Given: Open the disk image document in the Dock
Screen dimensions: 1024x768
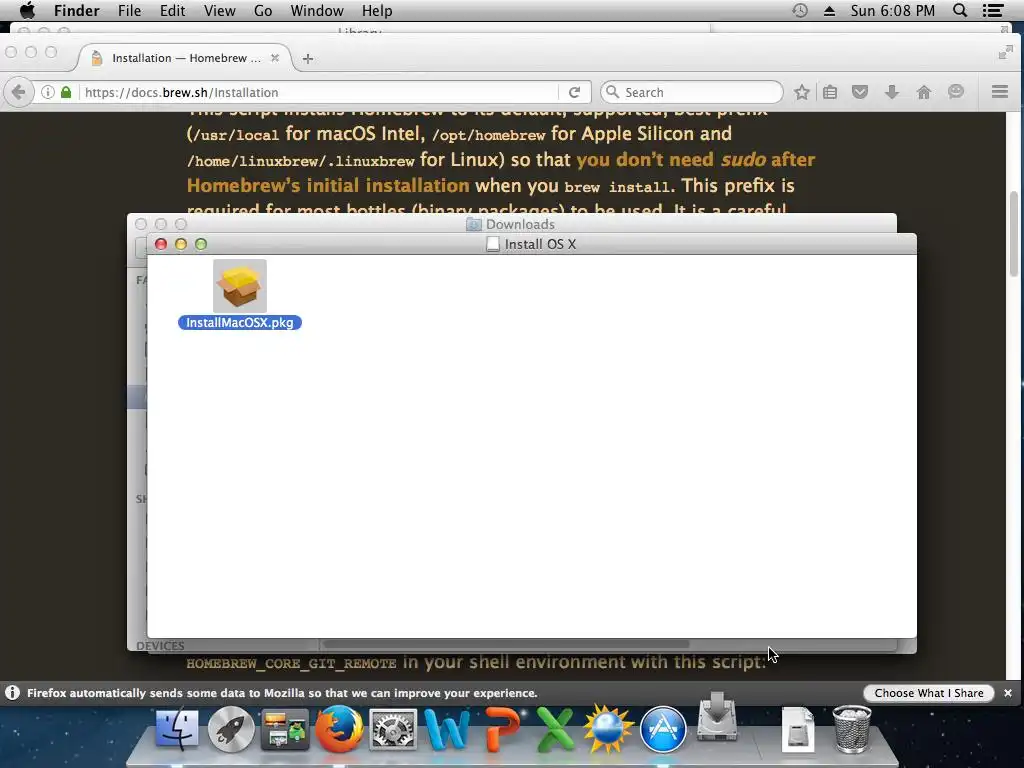Looking at the screenshot, I should click(x=798, y=729).
